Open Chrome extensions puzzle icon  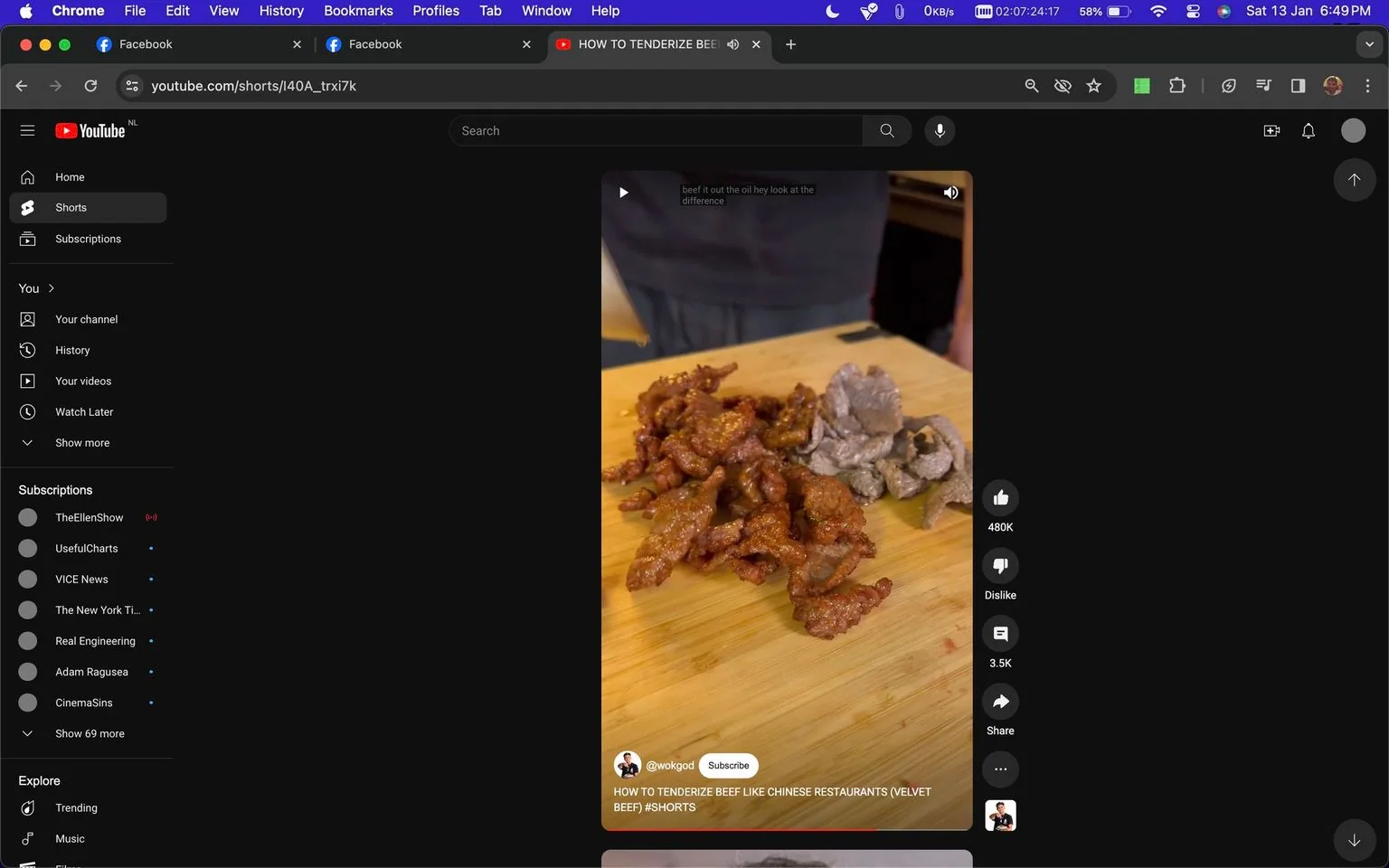tap(1176, 86)
